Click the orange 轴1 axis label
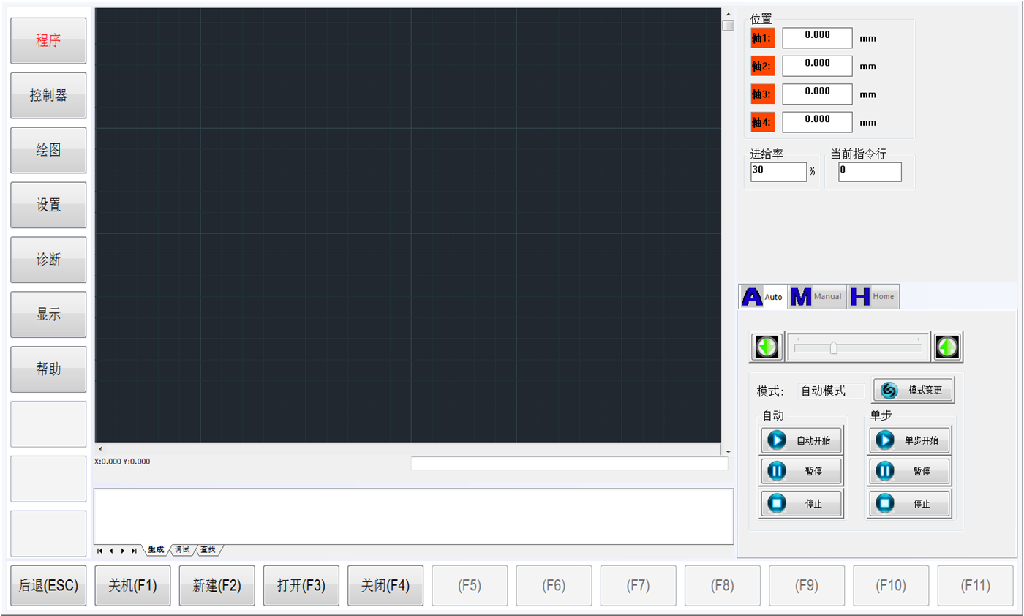Viewport: 1024px width, 616px height. (762, 39)
